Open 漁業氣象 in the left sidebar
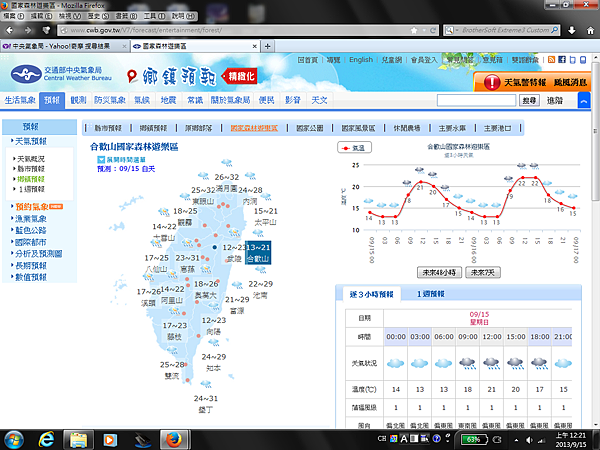The image size is (600, 450). [x=31, y=219]
